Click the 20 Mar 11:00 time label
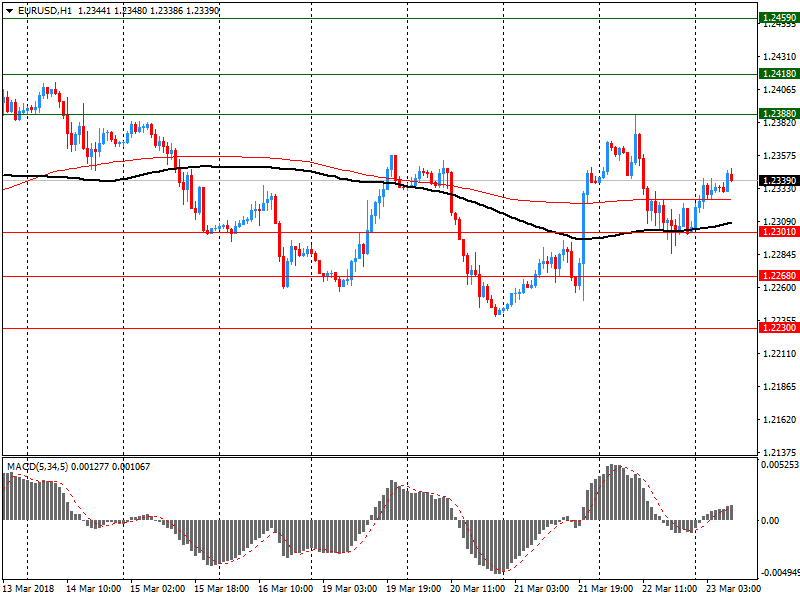 pyautogui.click(x=478, y=590)
